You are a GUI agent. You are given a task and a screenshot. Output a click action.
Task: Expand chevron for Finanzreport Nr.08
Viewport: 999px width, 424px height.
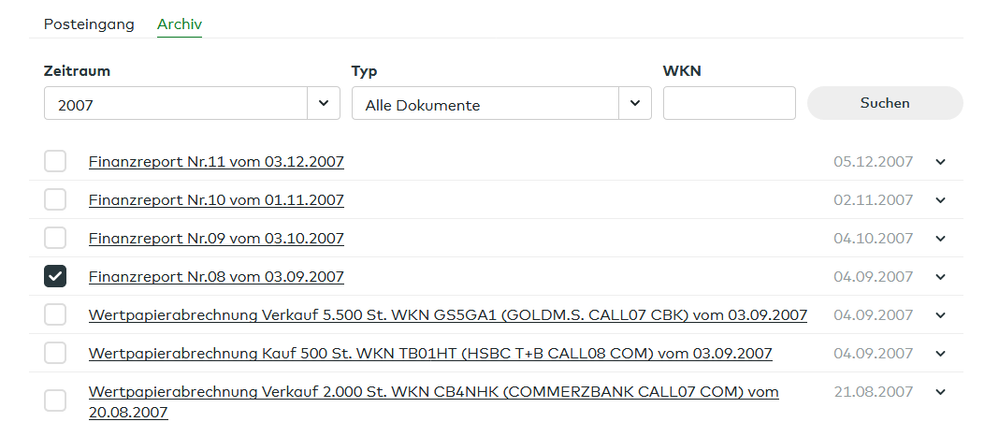[x=940, y=277]
